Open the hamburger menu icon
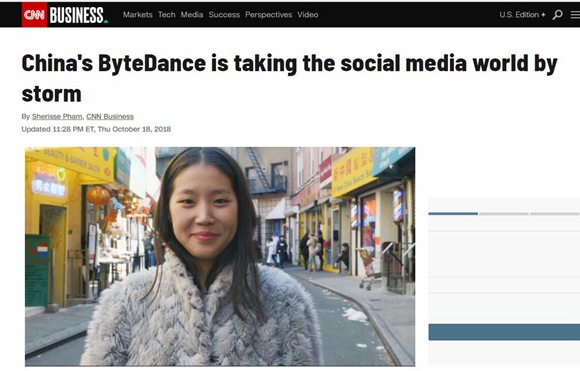 [575, 15]
